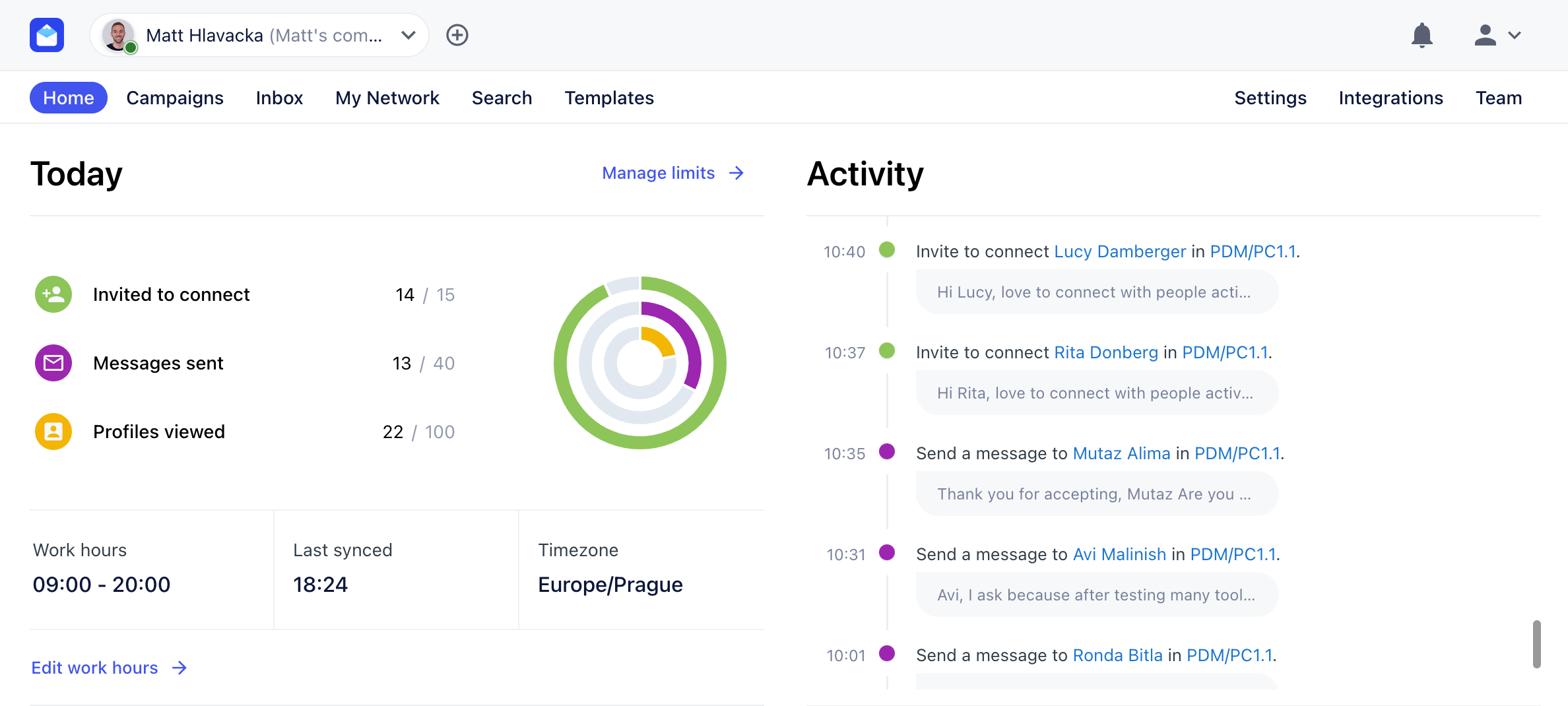Screen dimensions: 1568x706
Task: Click the purple 10:35 timeline marker
Action: [x=887, y=451]
